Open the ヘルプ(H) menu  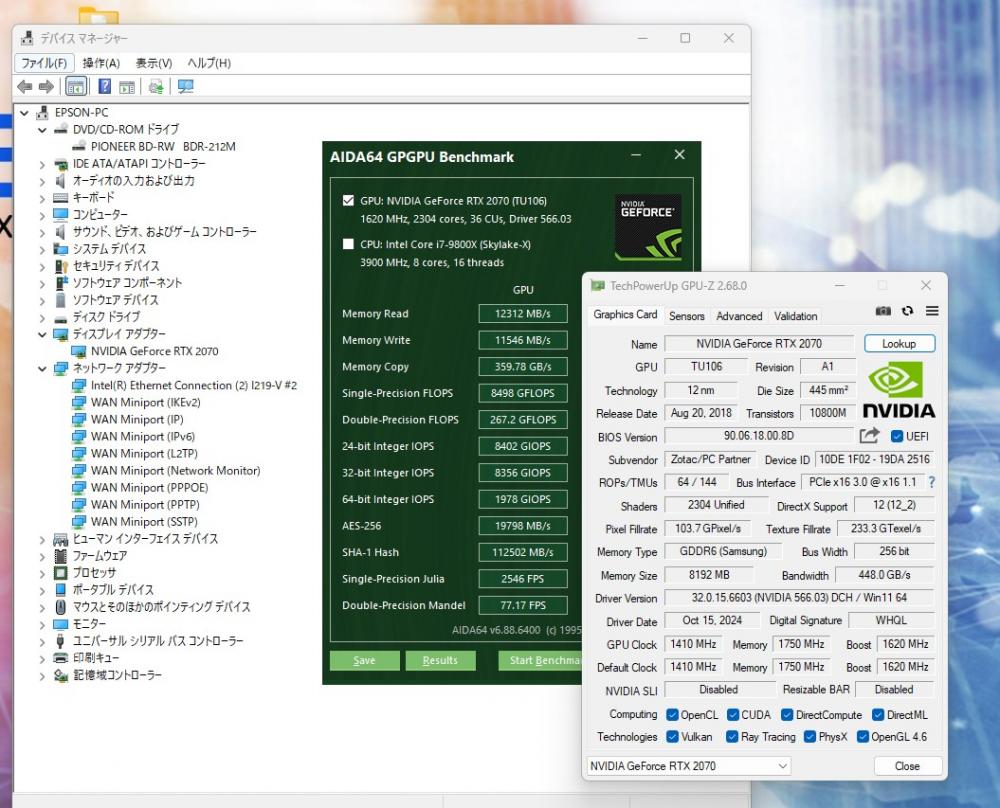(209, 63)
